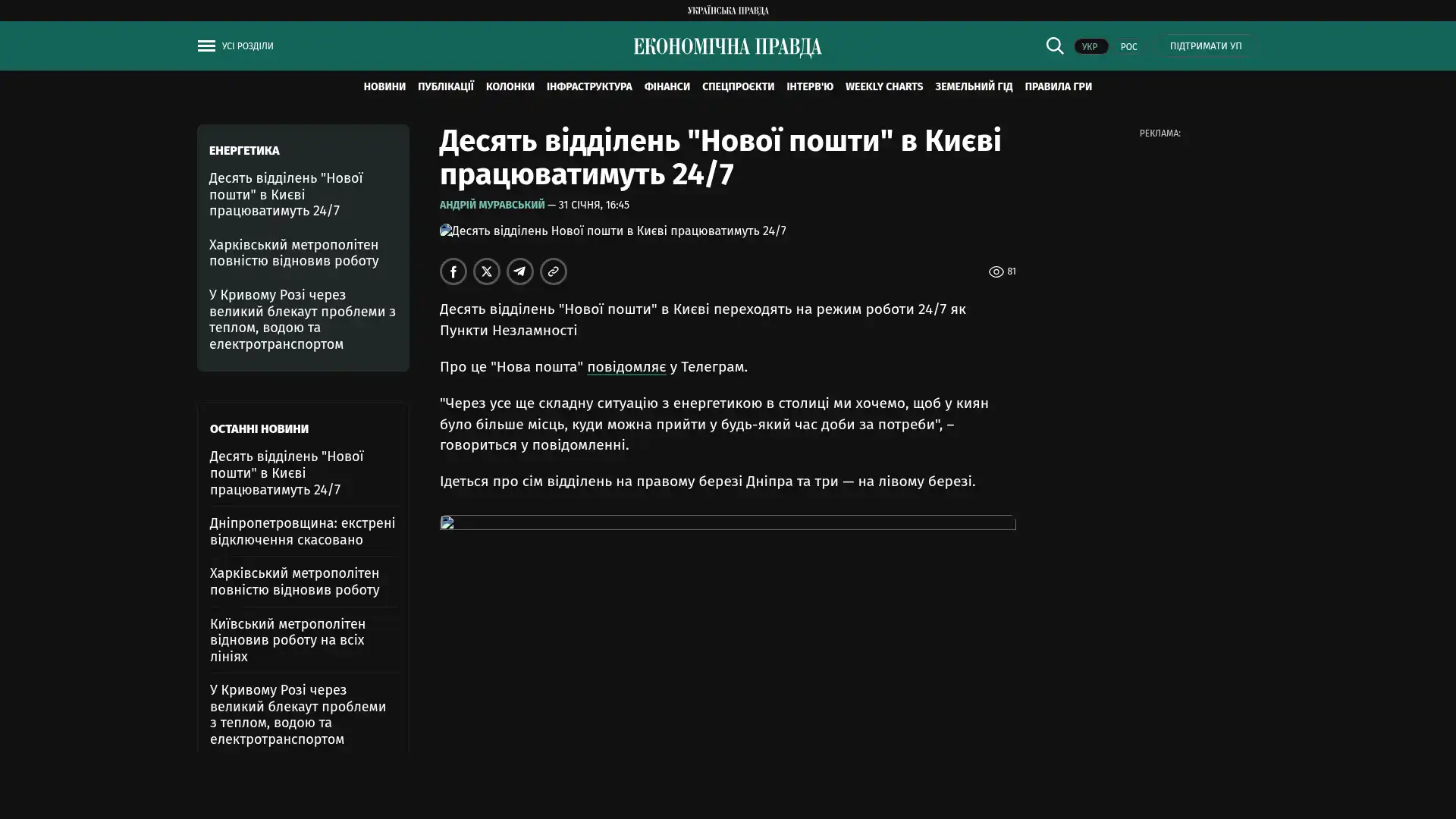Image resolution: width=1456 pixels, height=819 pixels.
Task: Open the Енергетика category heading
Action: [x=244, y=151]
